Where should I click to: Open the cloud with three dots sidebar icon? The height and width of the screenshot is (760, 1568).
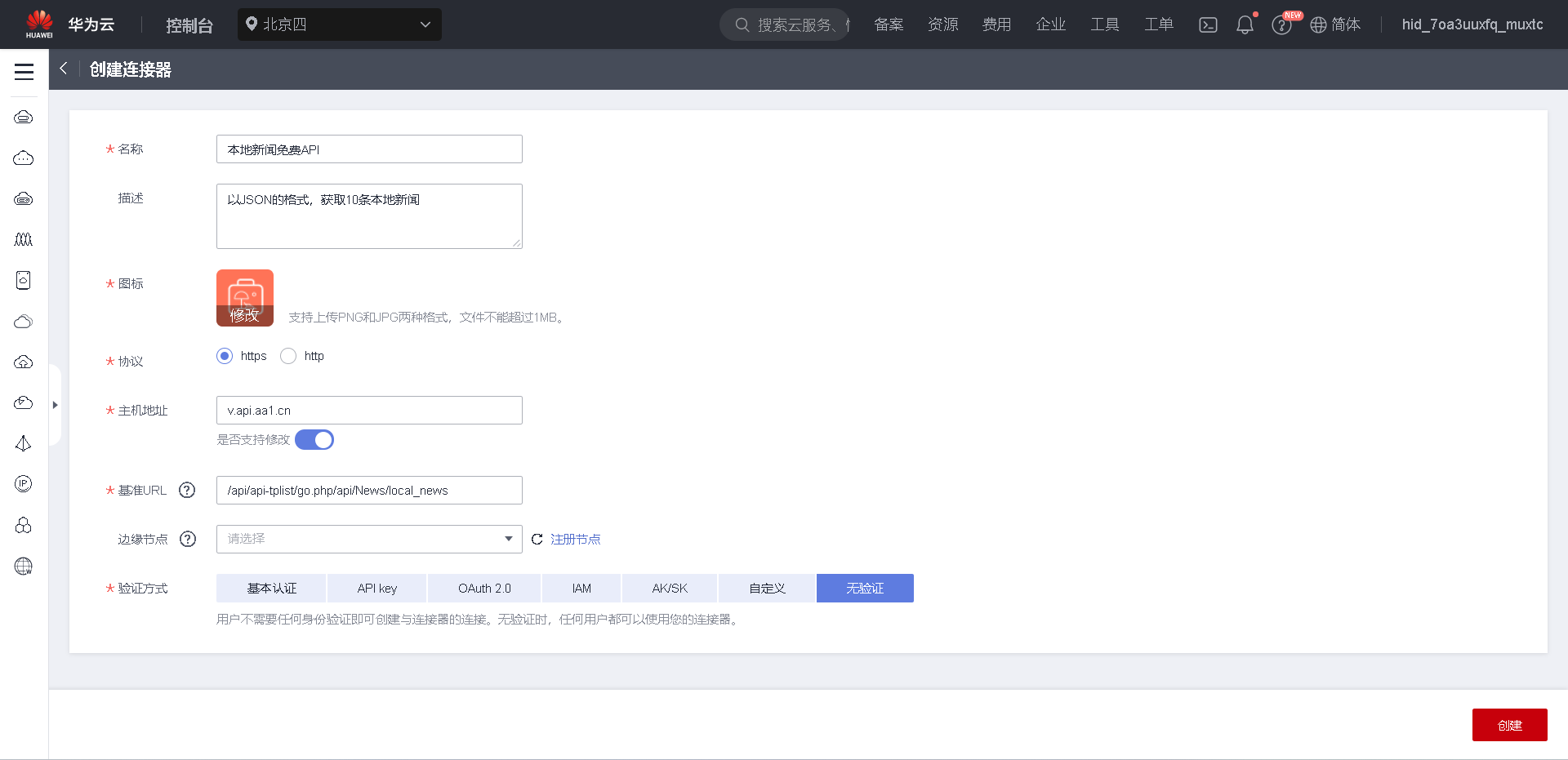[24, 158]
